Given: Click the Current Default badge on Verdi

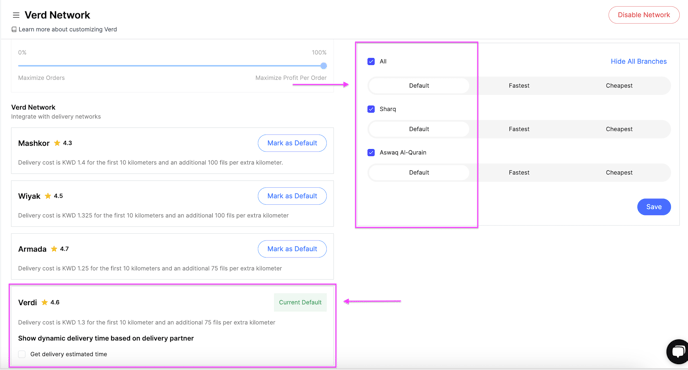Looking at the screenshot, I should click(x=300, y=302).
